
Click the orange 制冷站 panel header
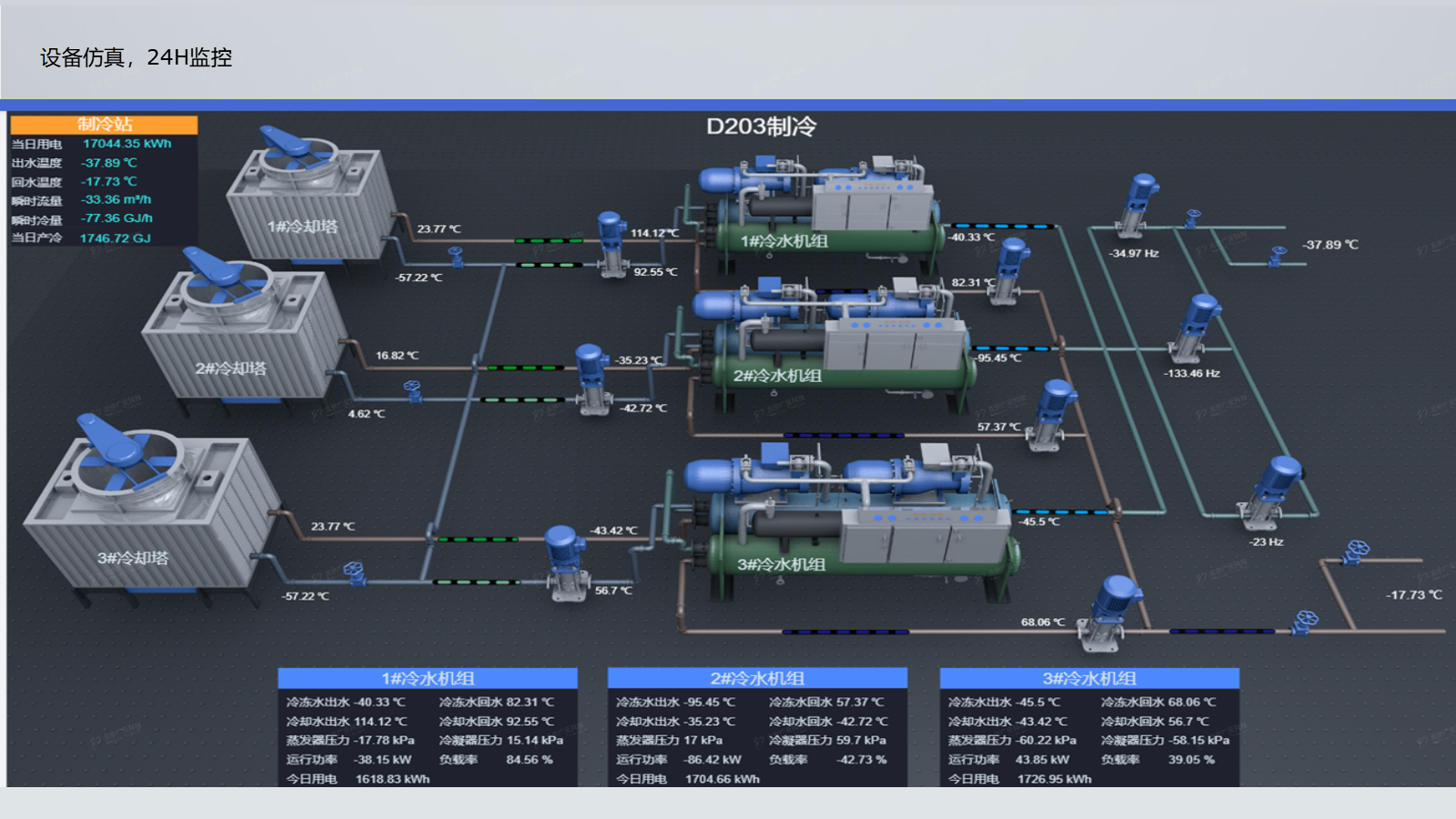point(105,125)
